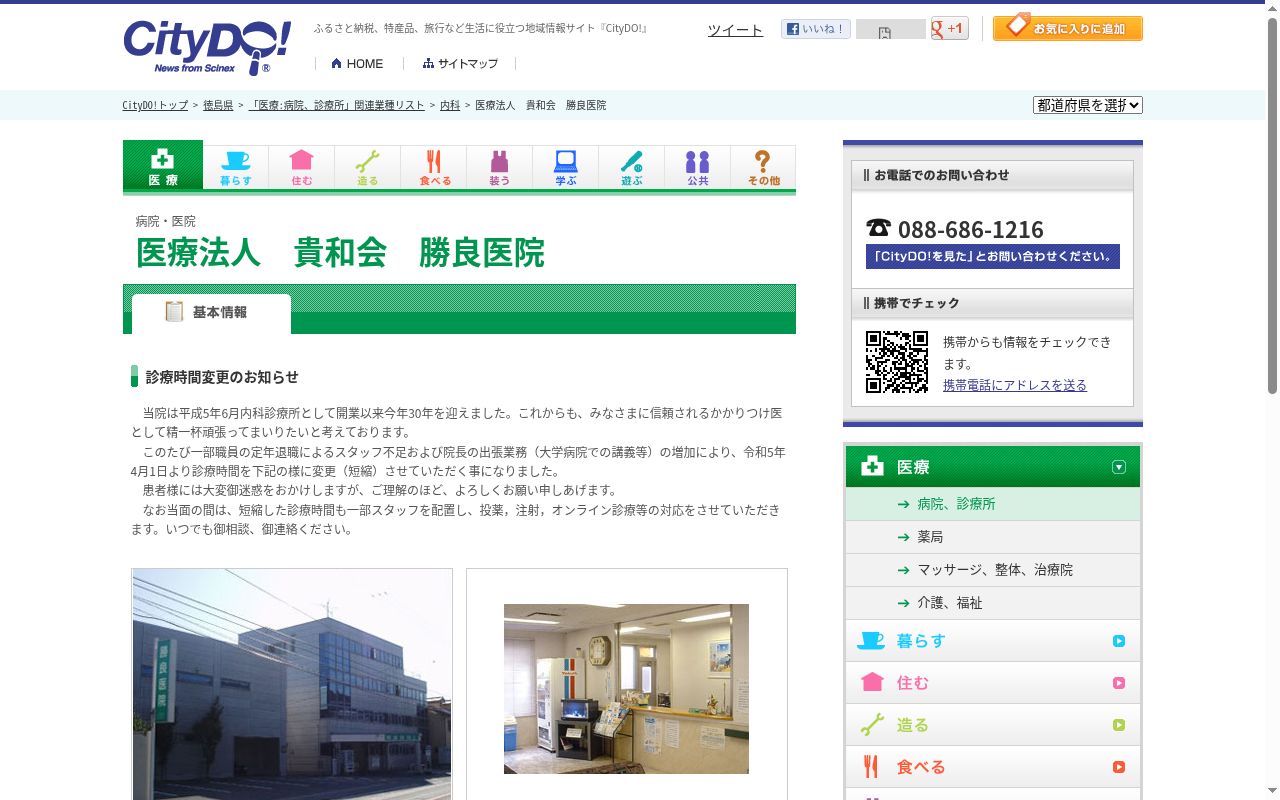Viewport: 1280px width, 800px height.
Task: Click the QR code image
Action: [897, 362]
